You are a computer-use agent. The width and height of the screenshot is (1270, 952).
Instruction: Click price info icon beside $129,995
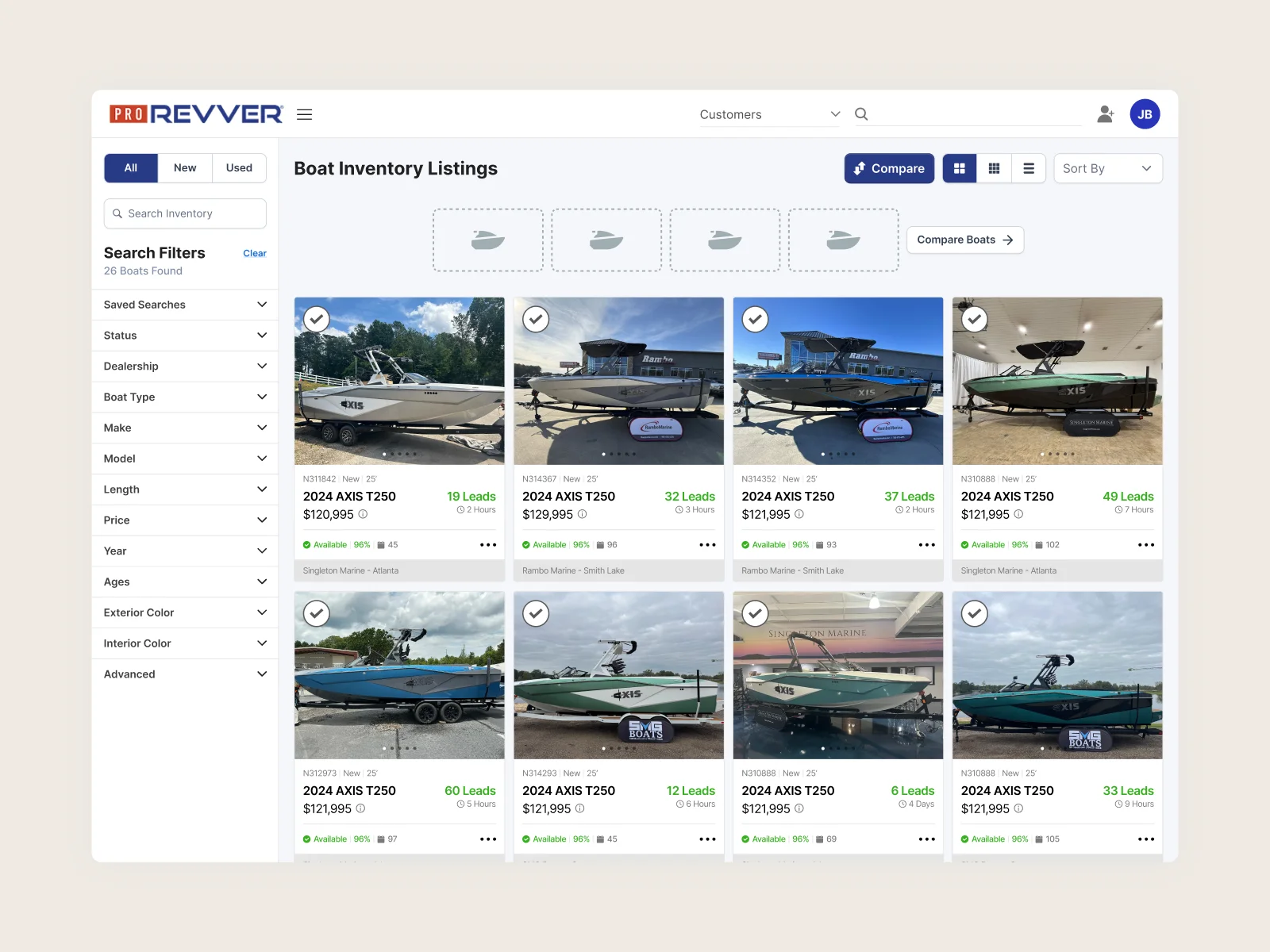583,514
